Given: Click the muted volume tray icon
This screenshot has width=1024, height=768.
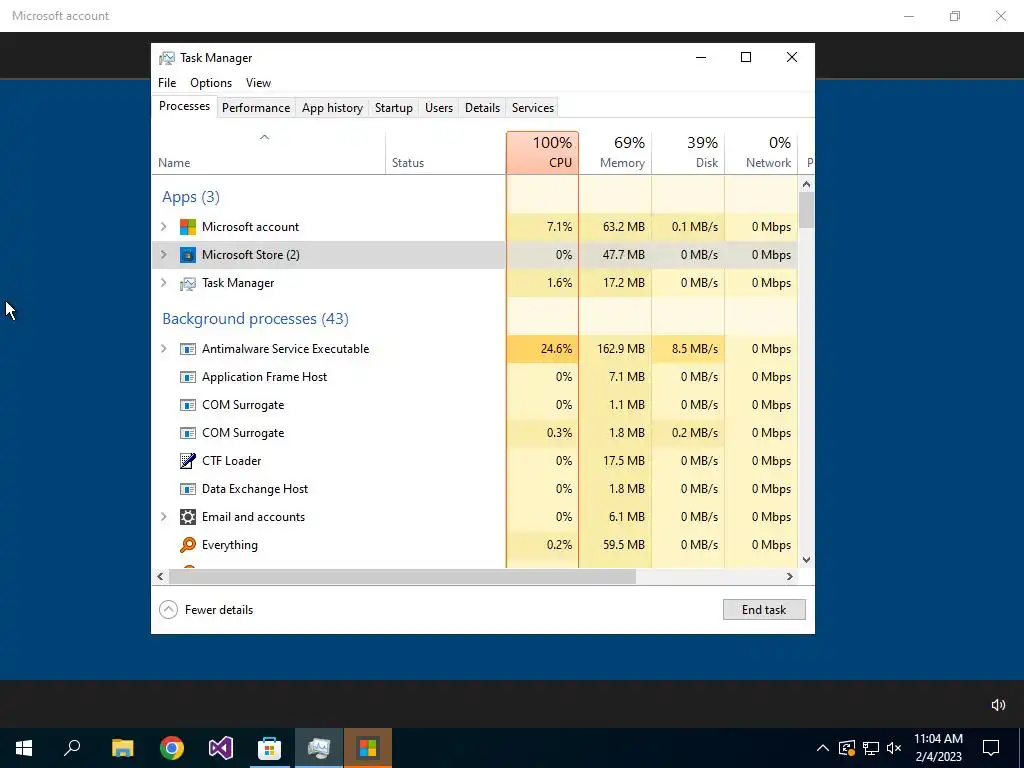Looking at the screenshot, I should click(x=894, y=748).
